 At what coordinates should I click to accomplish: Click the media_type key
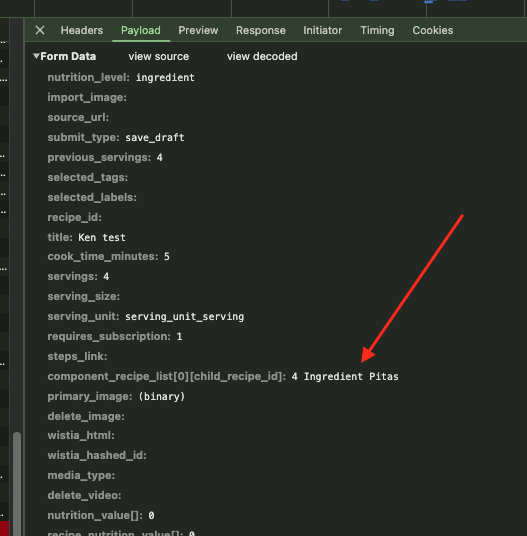pyautogui.click(x=81, y=475)
